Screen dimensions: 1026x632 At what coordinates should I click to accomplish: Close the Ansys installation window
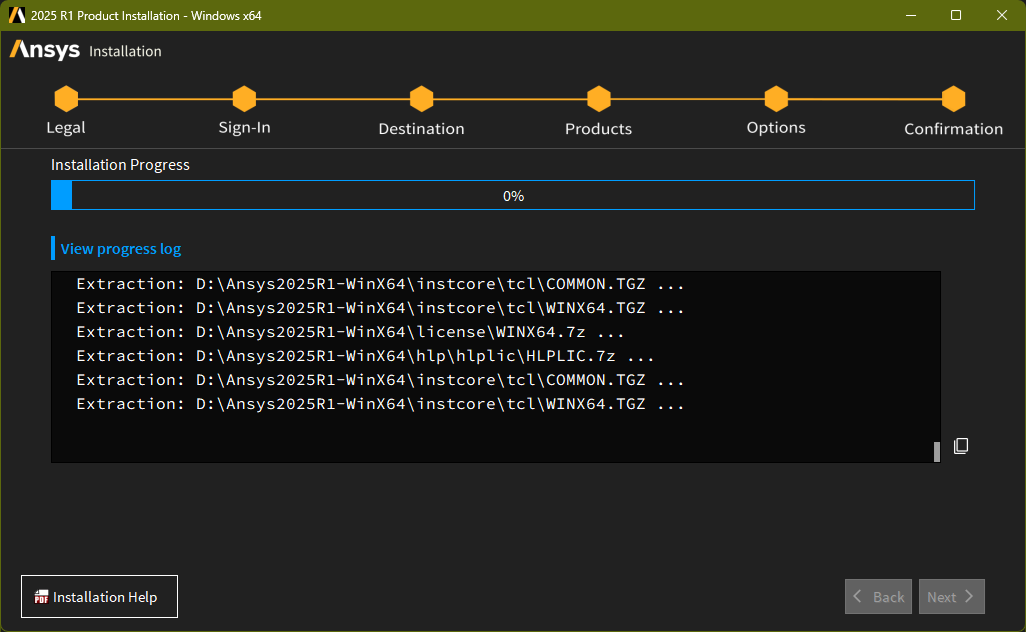coord(1002,15)
